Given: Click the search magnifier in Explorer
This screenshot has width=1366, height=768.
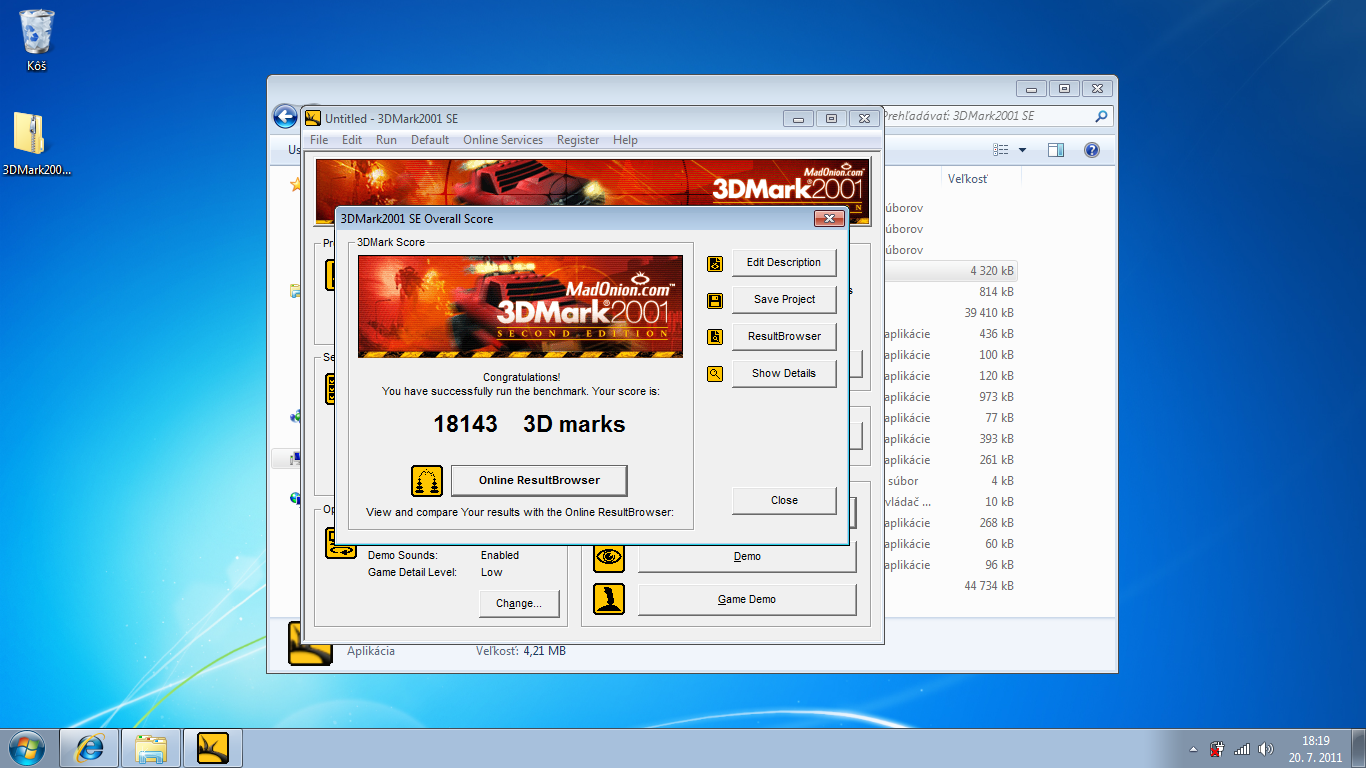Looking at the screenshot, I should tap(1102, 116).
